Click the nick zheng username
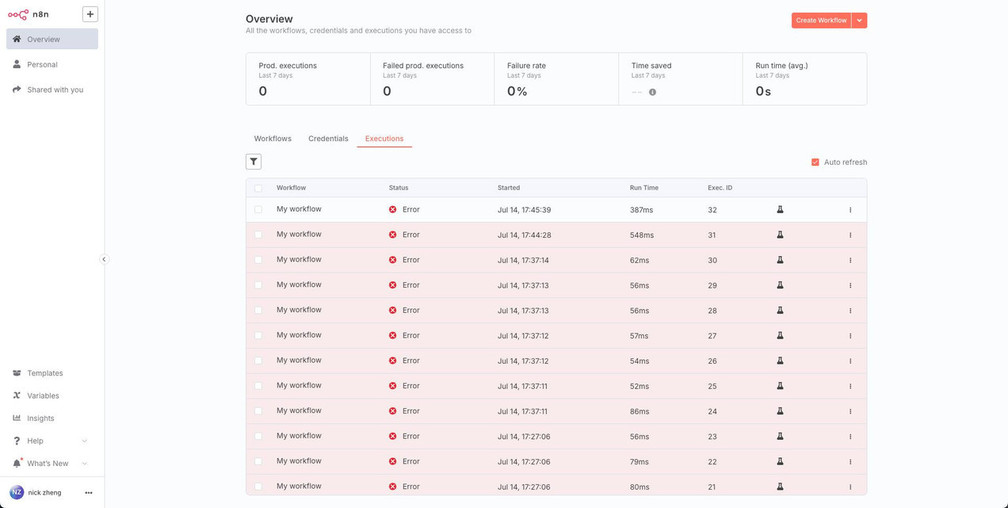This screenshot has height=508, width=1008. (x=45, y=493)
